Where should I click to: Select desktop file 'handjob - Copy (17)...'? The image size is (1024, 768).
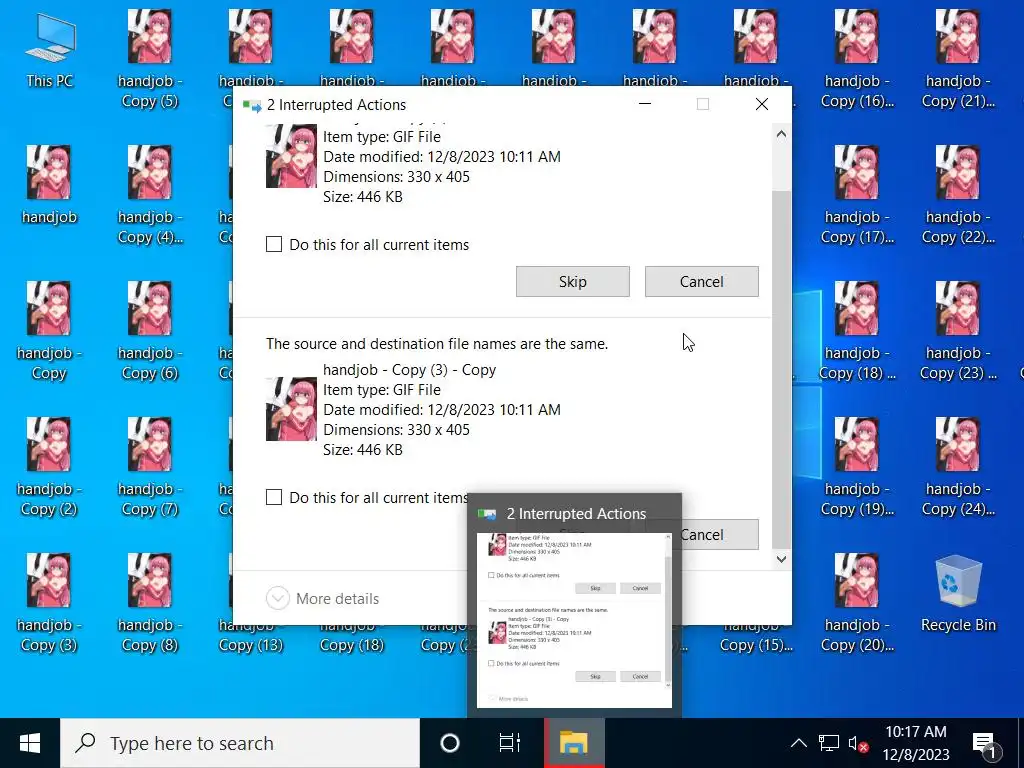(x=857, y=195)
